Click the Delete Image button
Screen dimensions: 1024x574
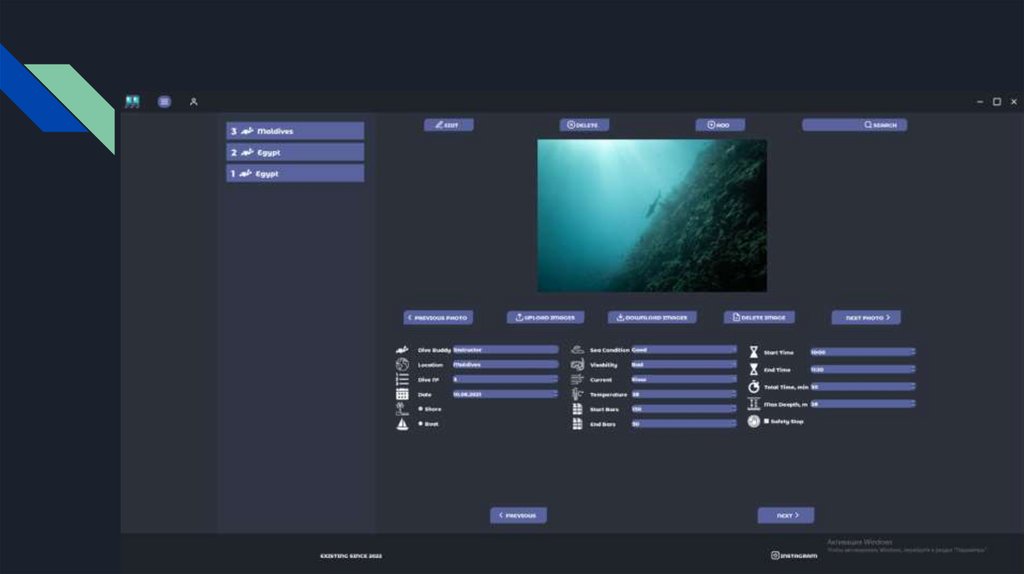(x=759, y=317)
